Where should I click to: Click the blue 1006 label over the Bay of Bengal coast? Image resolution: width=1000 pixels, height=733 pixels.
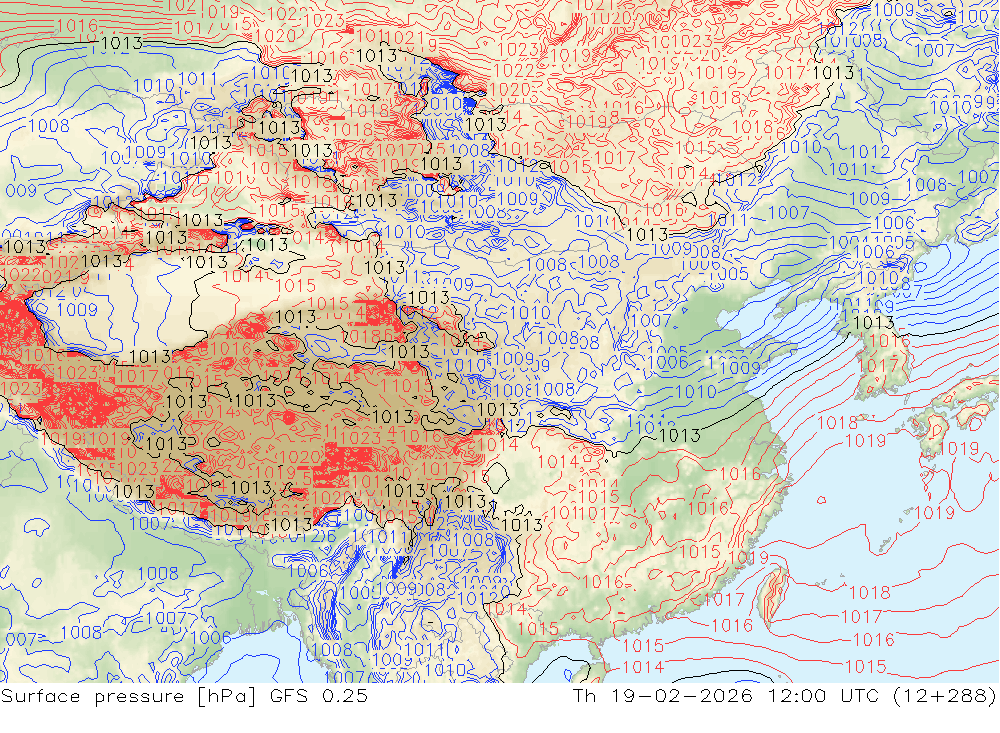pyautogui.click(x=210, y=637)
